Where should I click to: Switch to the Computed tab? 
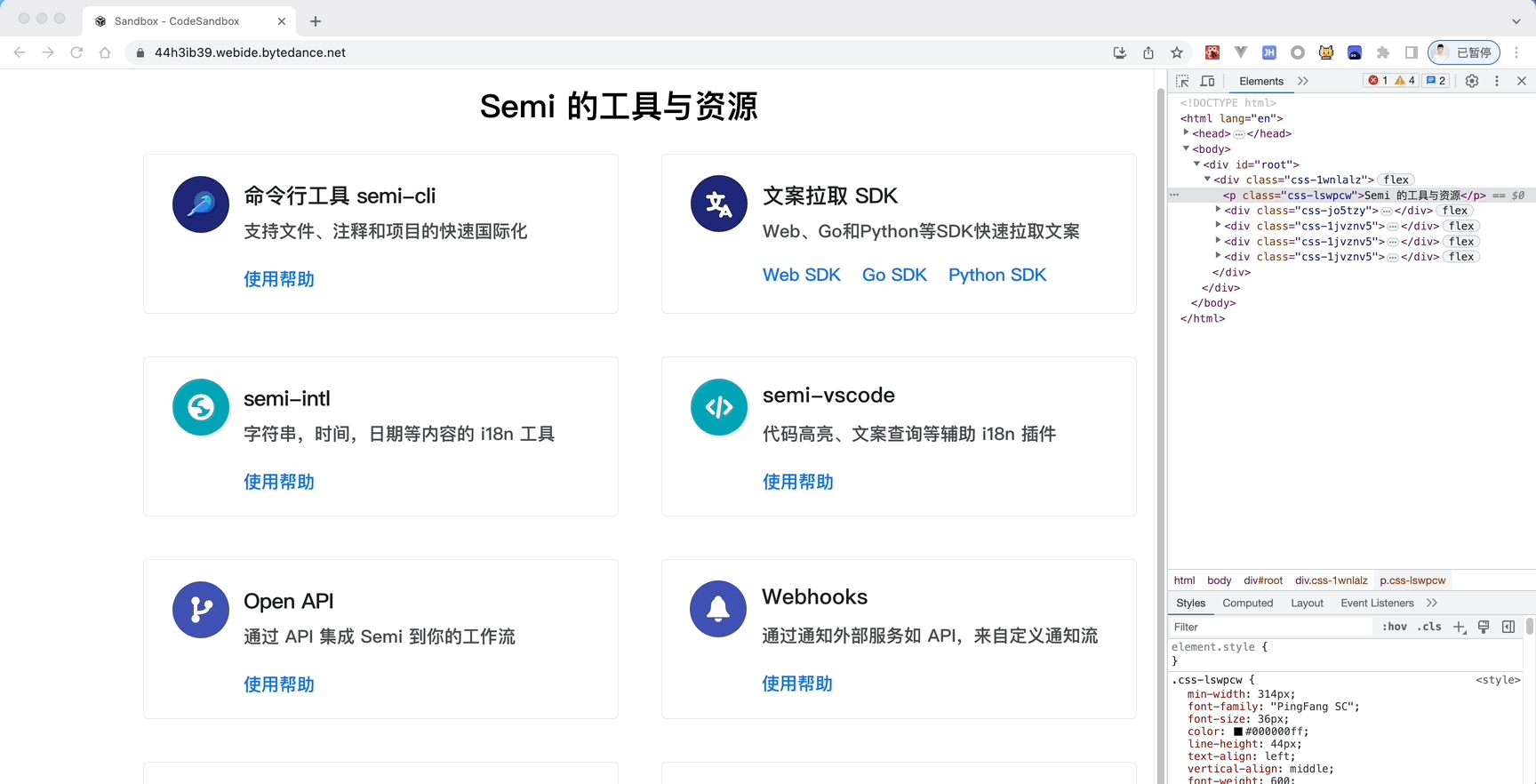pos(1247,603)
